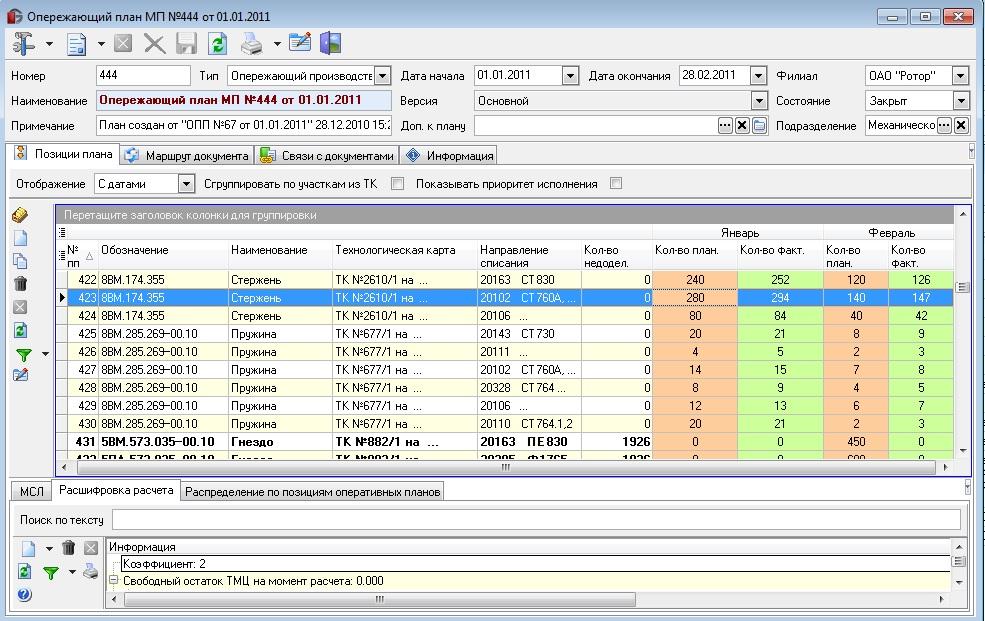Viewport: 985px width, 621px height.
Task: Click the grayed cancel icon in top toolbar
Action: (123, 43)
